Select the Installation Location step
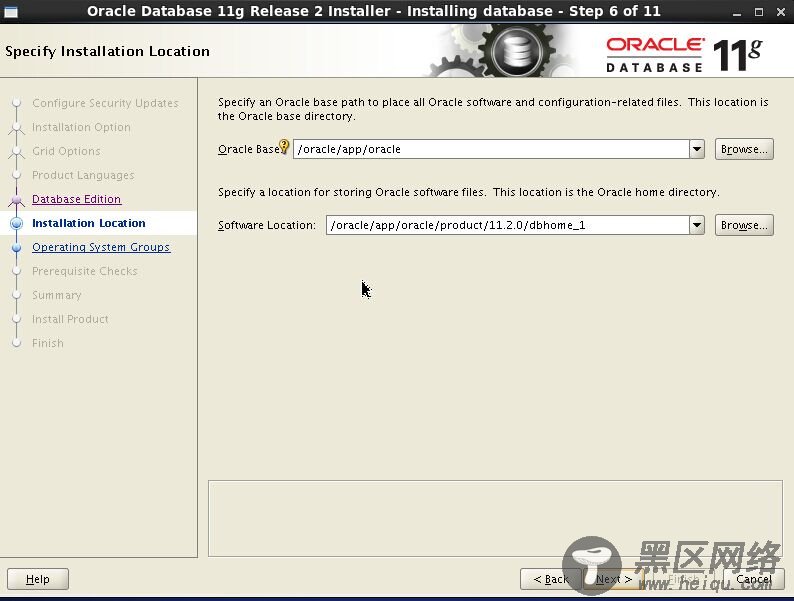 [89, 223]
